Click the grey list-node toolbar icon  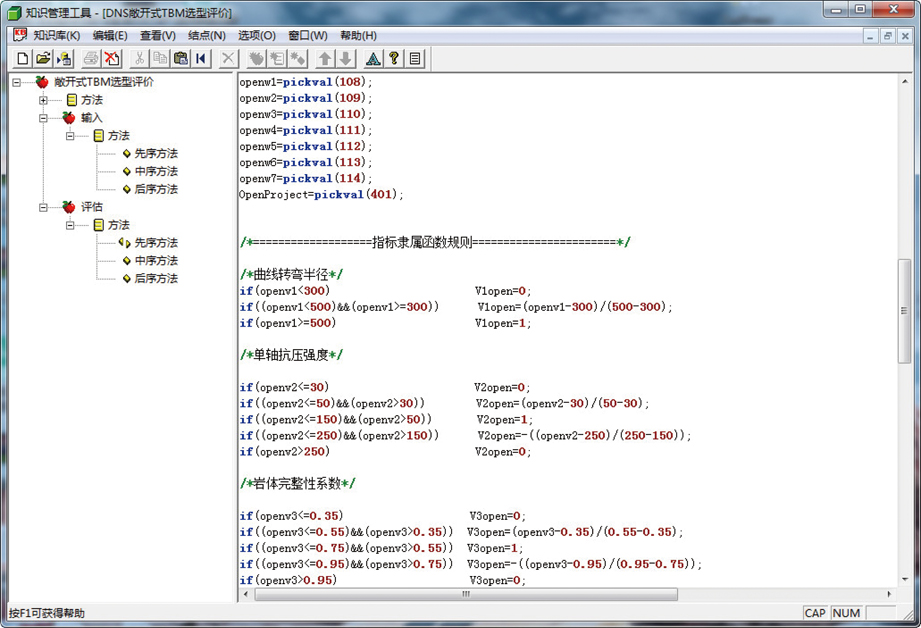pyautogui.click(x=277, y=58)
